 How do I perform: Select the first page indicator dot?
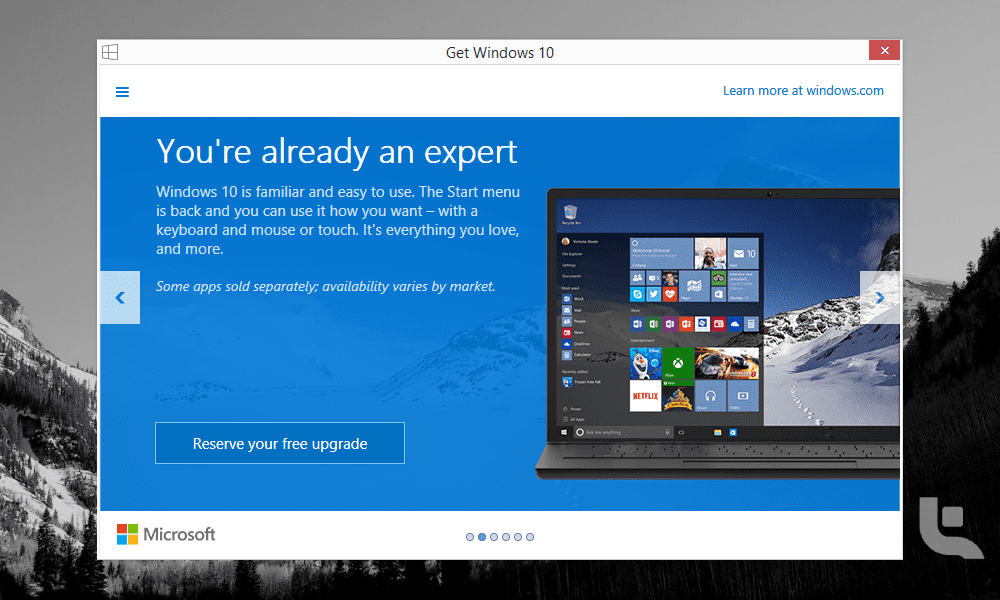[470, 537]
